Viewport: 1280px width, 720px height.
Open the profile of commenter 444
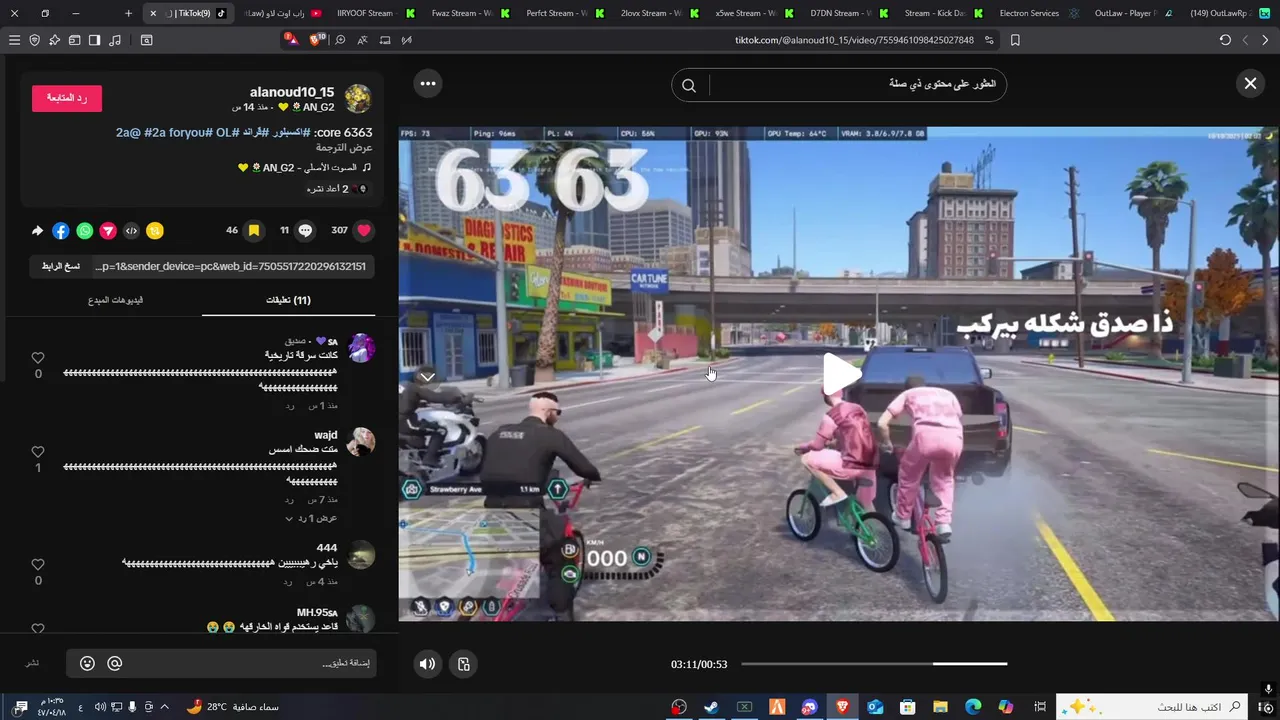coord(360,554)
